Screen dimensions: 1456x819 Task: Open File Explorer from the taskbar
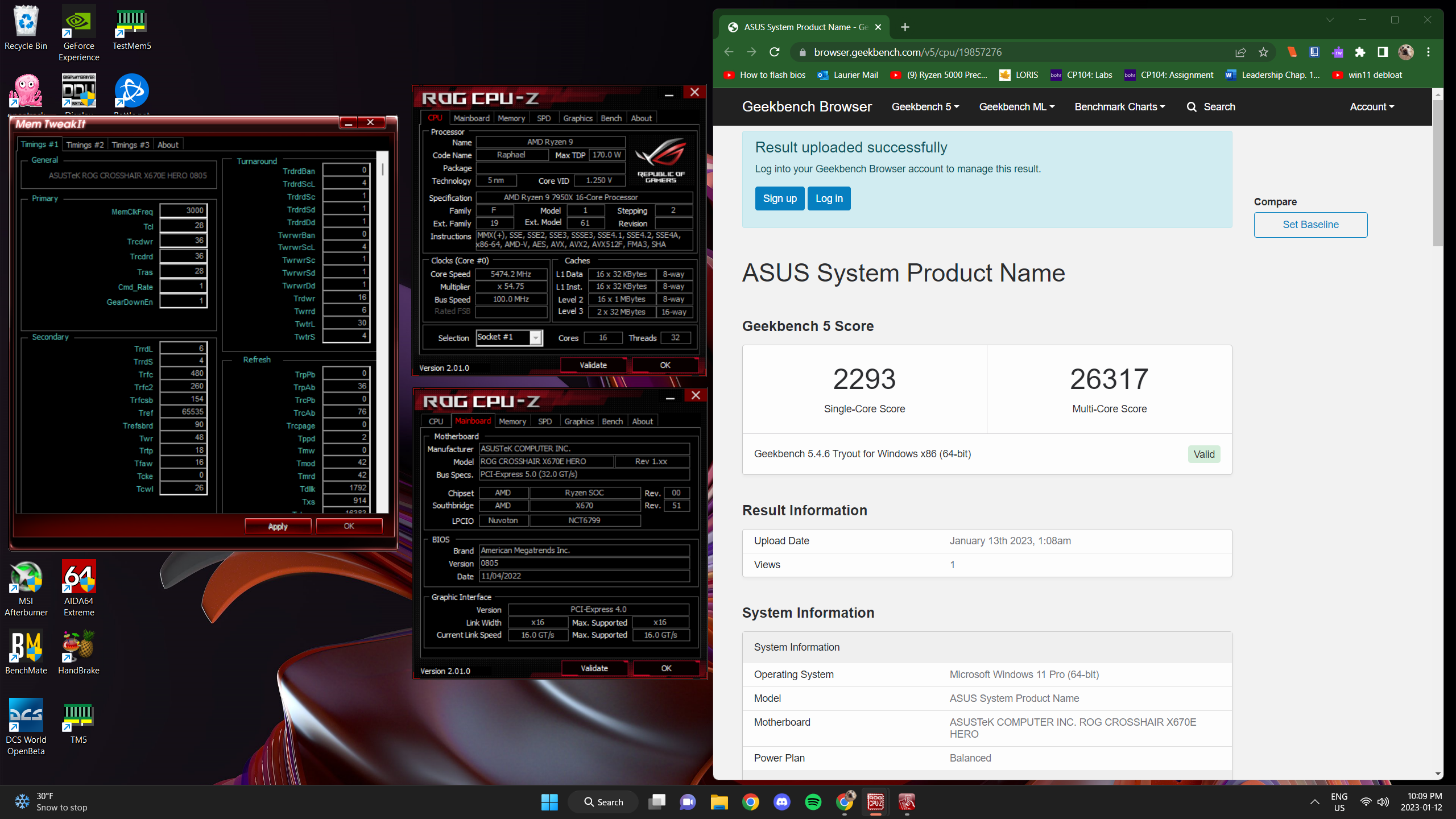719,802
